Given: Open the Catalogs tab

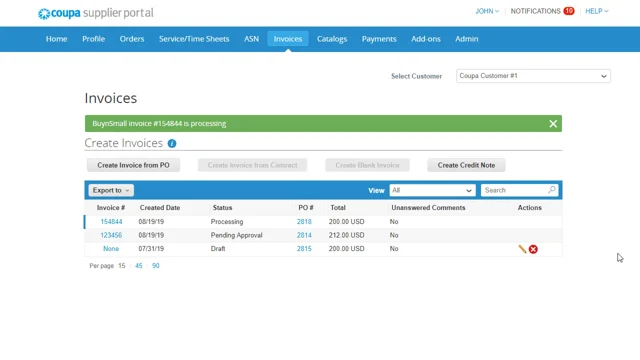Looking at the screenshot, I should coord(332,39).
